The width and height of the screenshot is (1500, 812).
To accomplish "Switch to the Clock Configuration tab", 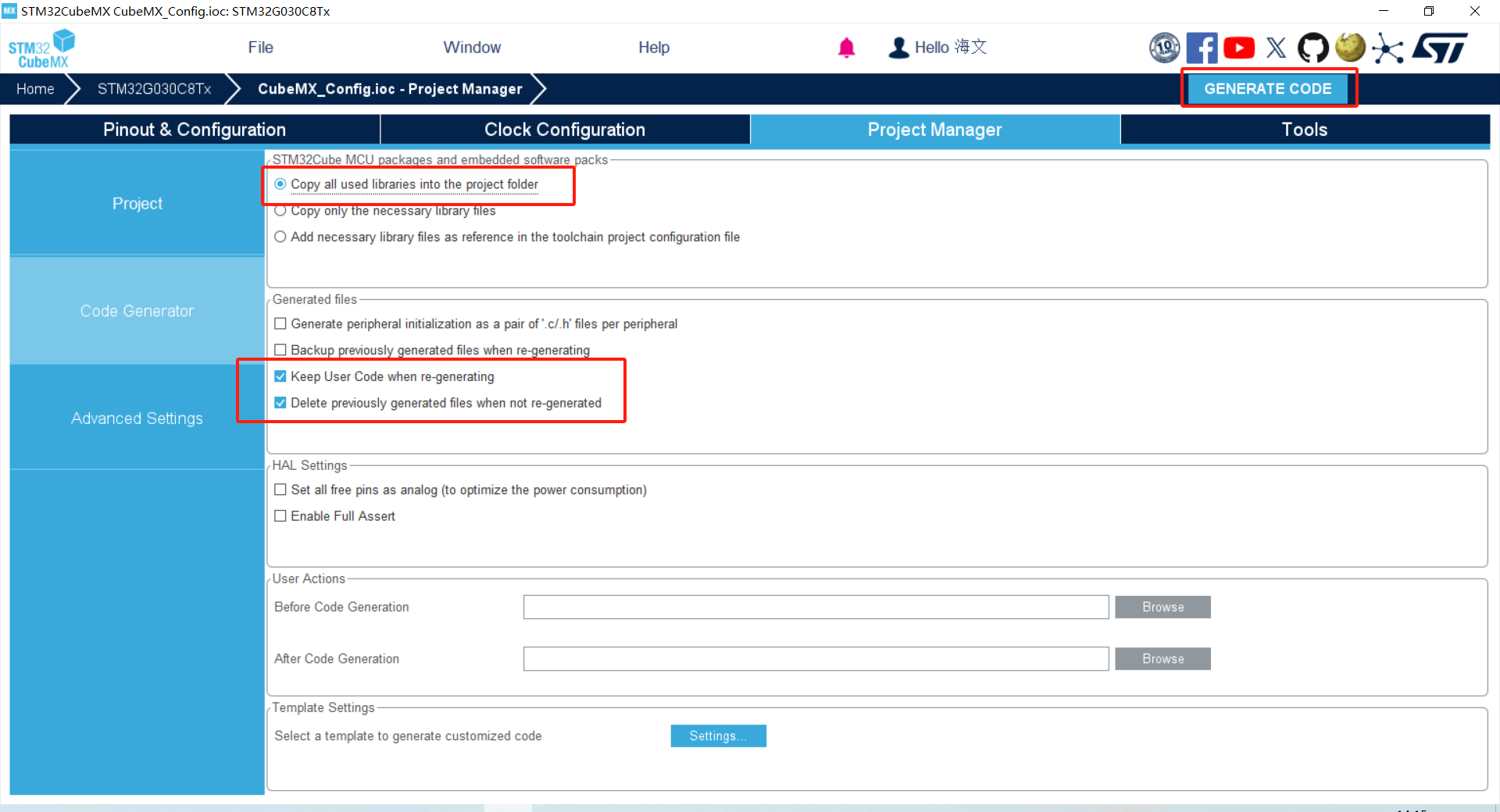I will pyautogui.click(x=564, y=130).
